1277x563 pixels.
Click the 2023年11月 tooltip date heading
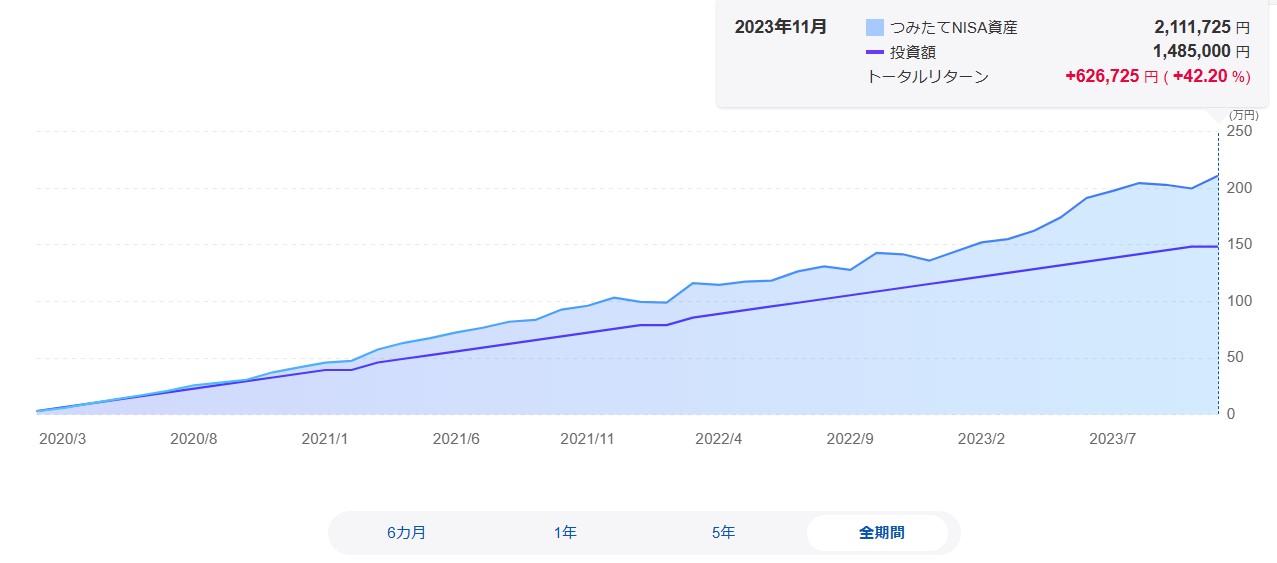pyautogui.click(x=781, y=27)
